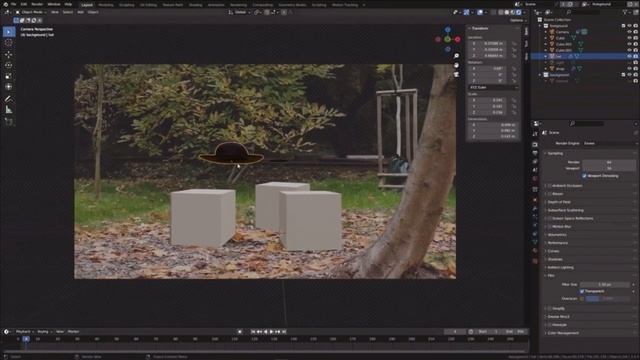Toggle Film Transparent checkbox

[x=582, y=291]
